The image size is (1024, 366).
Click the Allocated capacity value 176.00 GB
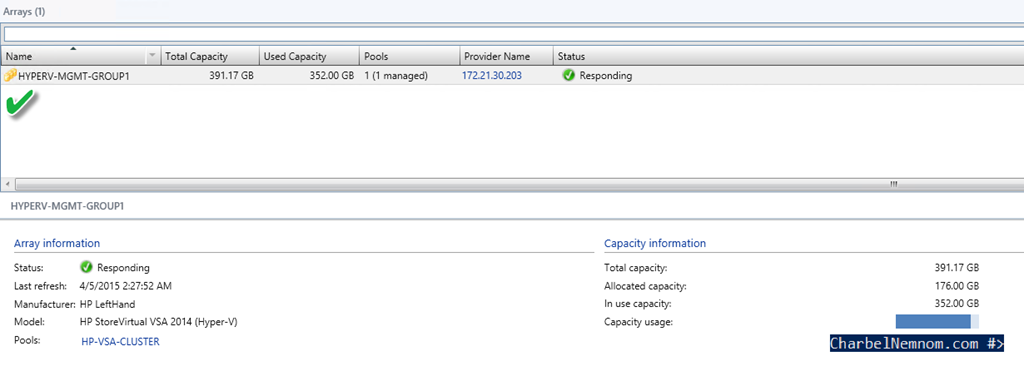pos(957,286)
